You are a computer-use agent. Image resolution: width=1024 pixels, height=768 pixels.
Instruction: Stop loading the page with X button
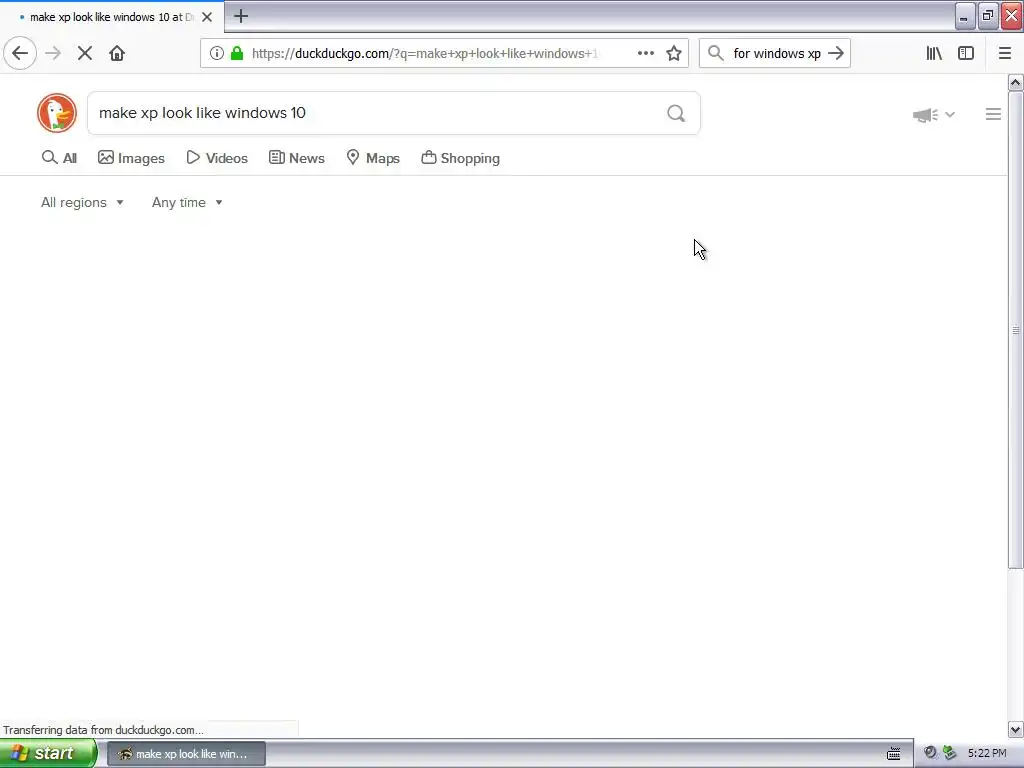85,54
